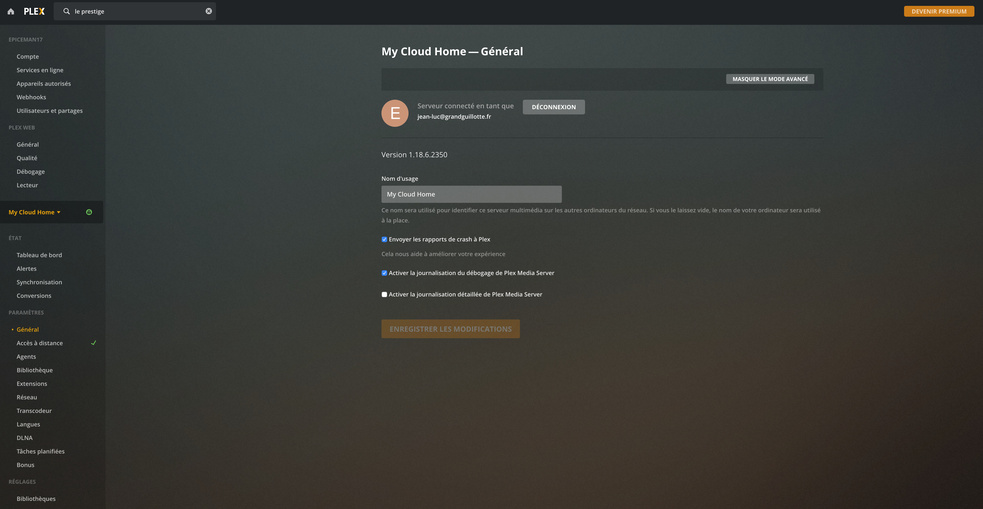Click the search magnifier icon
Image resolution: width=983 pixels, height=509 pixels.
[66, 11]
